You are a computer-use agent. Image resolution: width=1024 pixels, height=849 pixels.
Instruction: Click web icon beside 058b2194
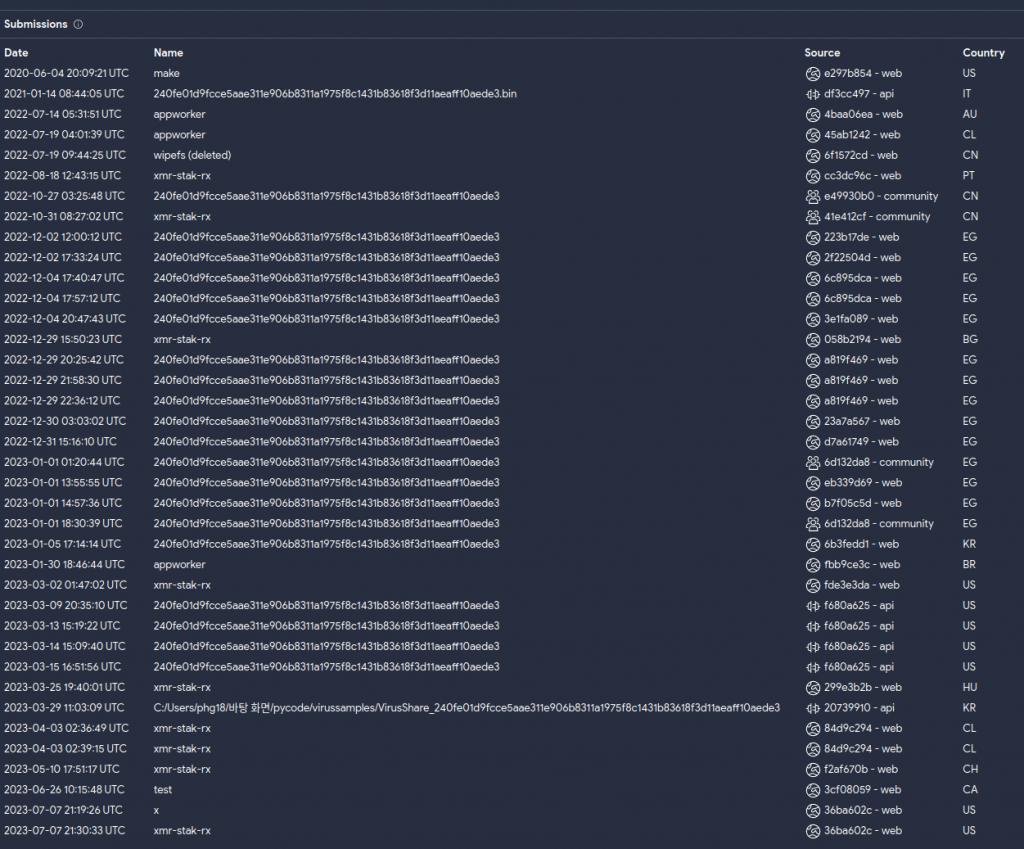[812, 340]
